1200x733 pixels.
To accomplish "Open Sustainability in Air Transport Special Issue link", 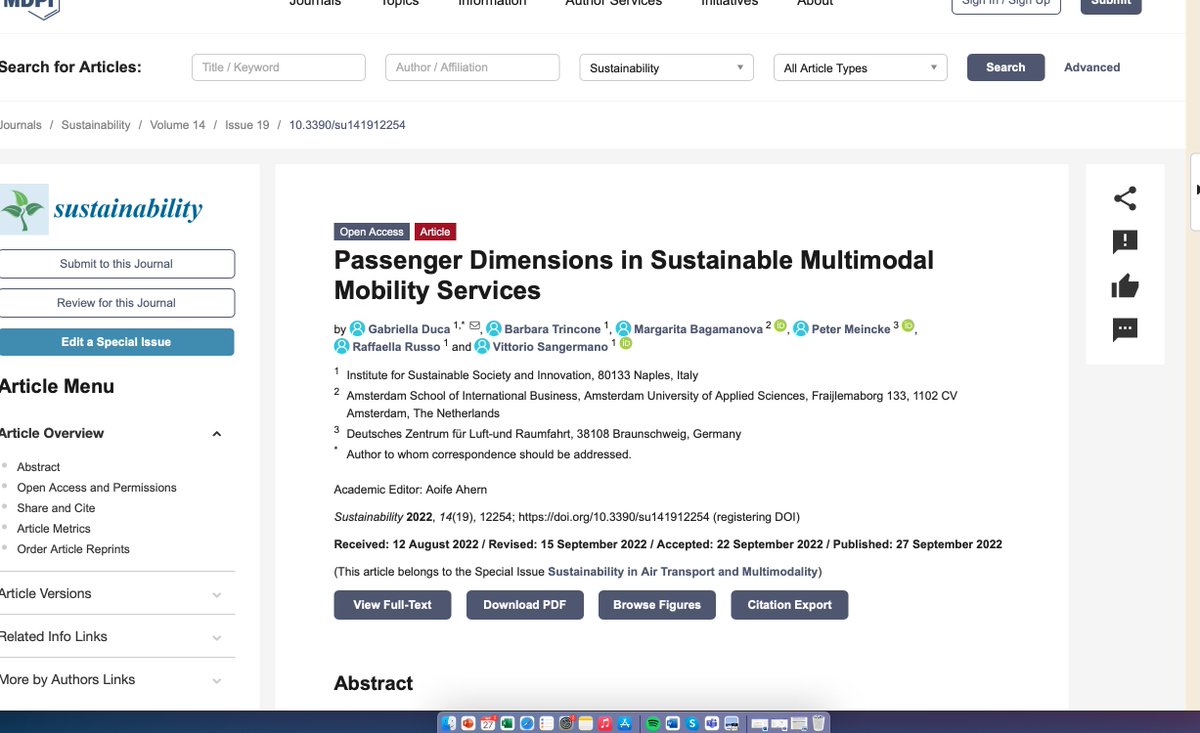I will pyautogui.click(x=684, y=572).
